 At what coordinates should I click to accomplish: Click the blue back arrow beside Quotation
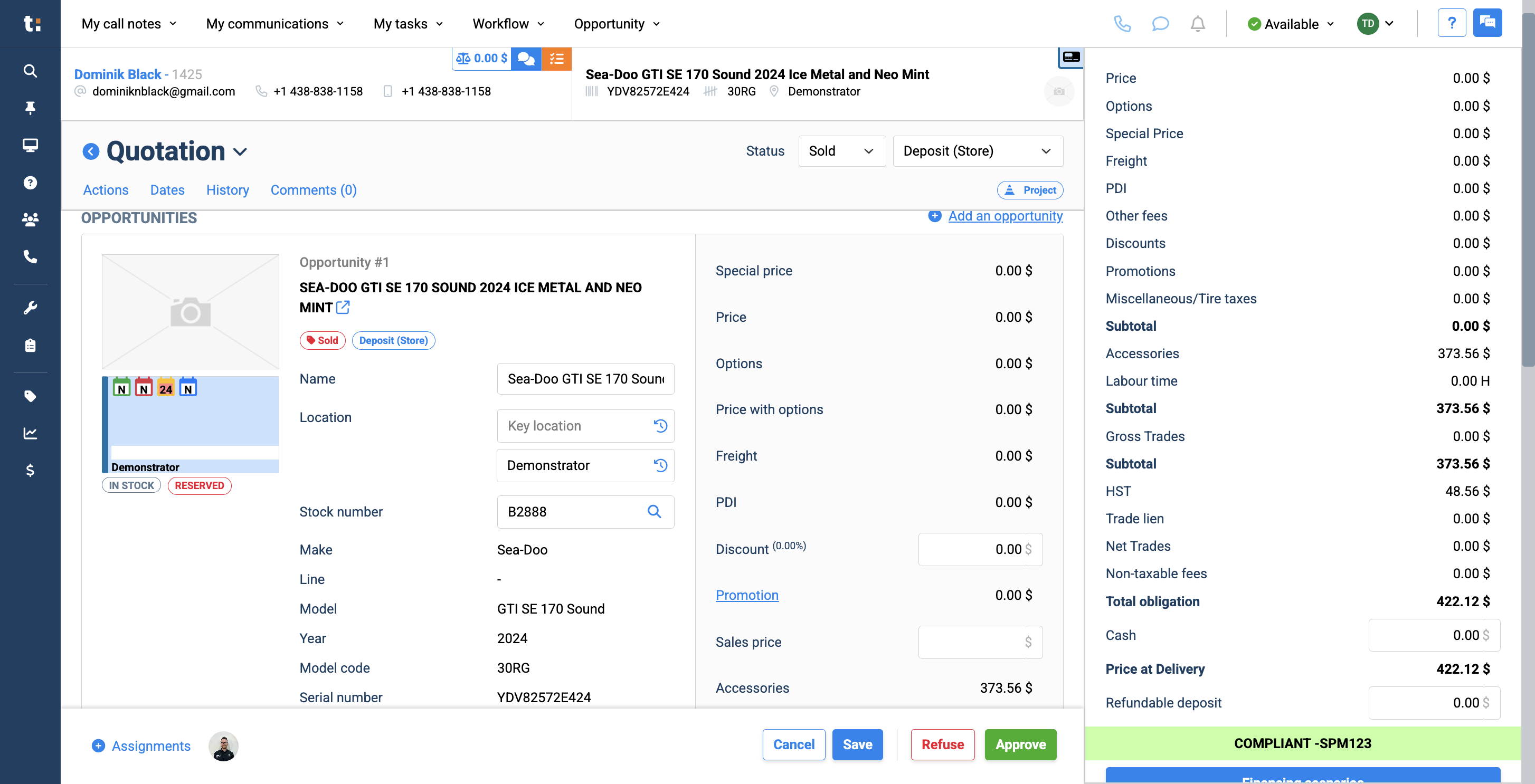click(91, 151)
